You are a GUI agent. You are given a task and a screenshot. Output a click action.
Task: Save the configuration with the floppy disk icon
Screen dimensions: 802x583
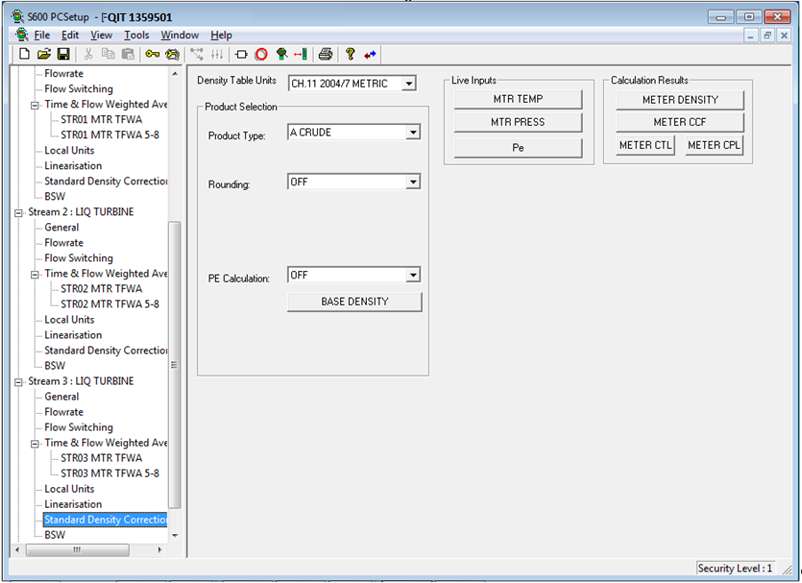[63, 54]
